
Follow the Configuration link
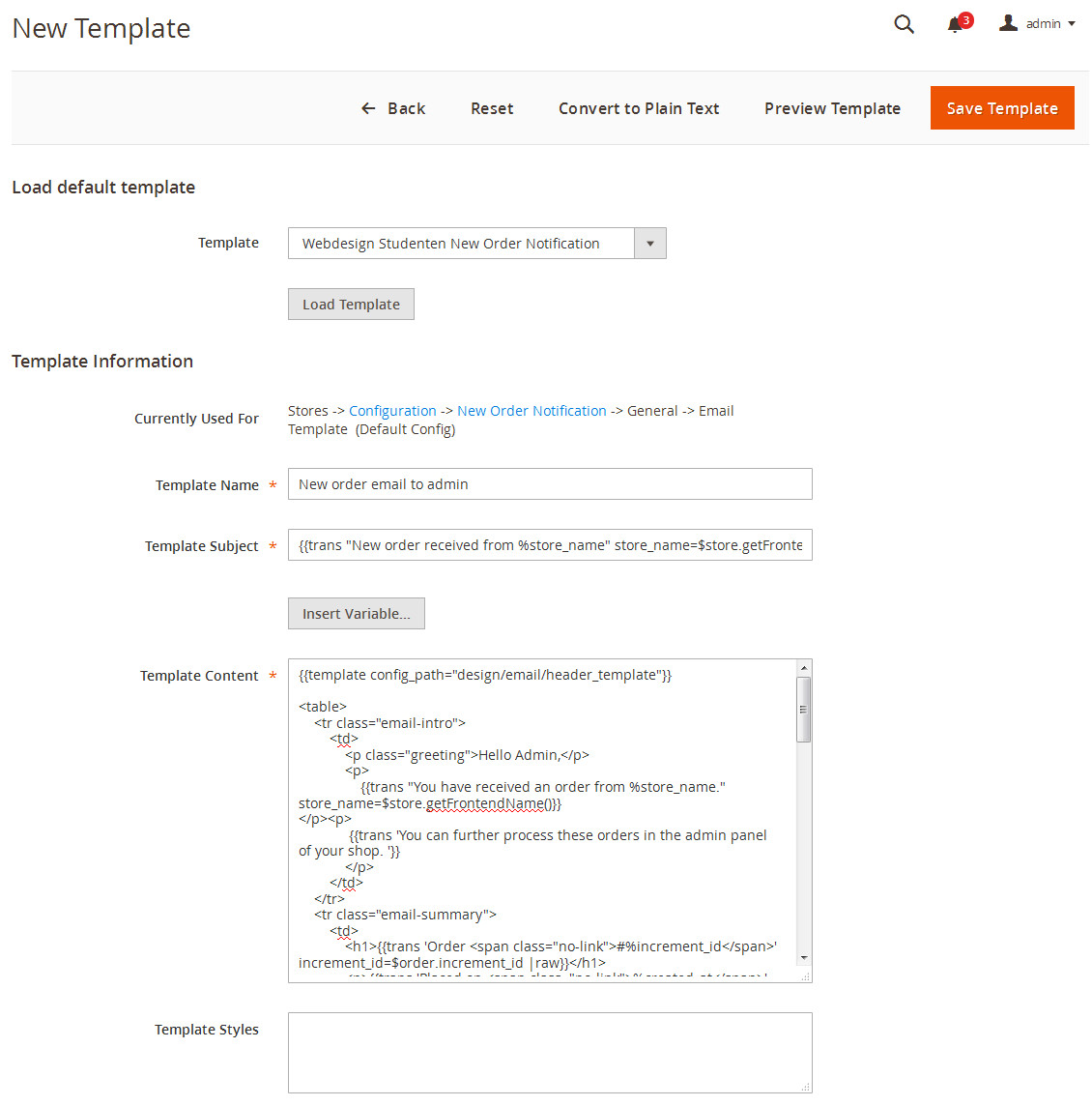392,411
